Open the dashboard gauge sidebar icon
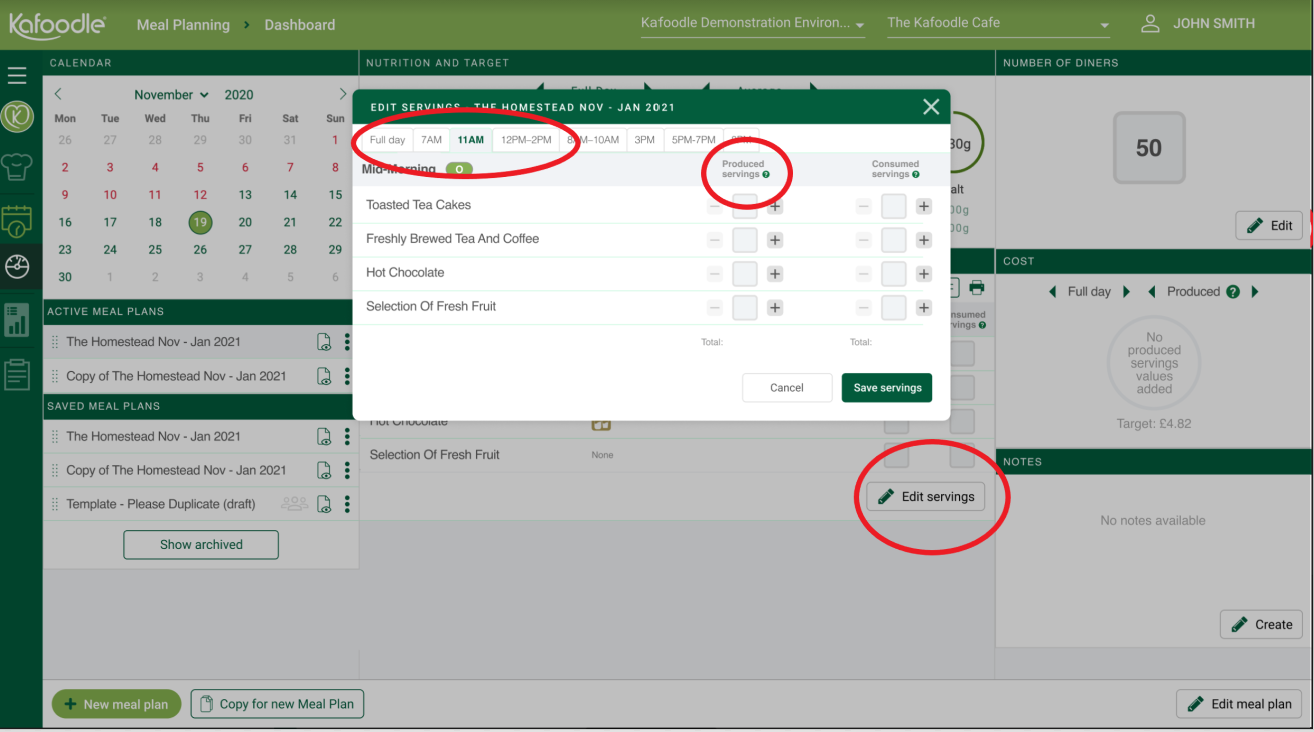 (x=17, y=266)
